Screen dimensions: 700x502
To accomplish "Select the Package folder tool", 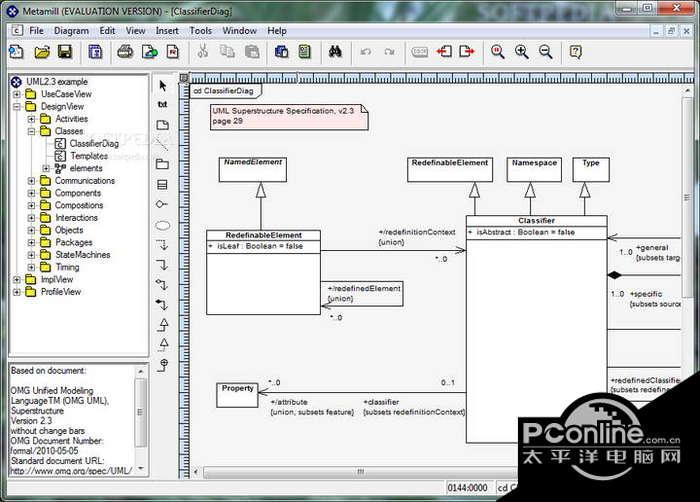I will pyautogui.click(x=162, y=164).
